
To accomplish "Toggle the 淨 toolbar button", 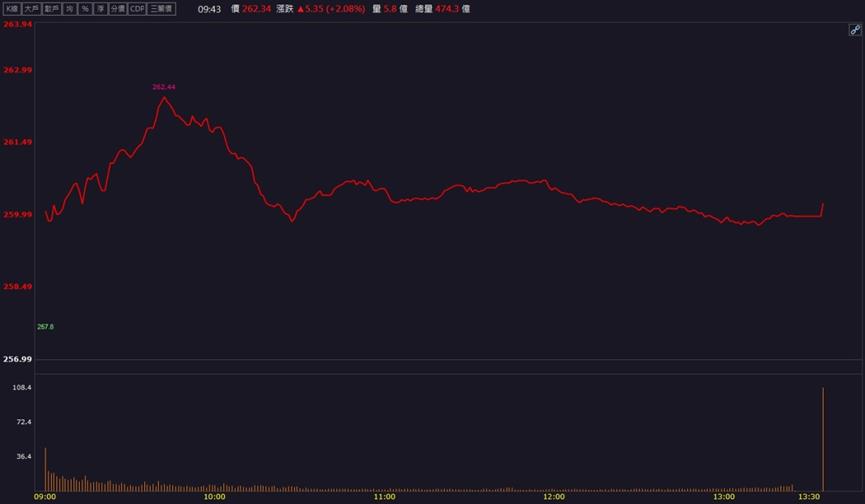I will (100, 9).
